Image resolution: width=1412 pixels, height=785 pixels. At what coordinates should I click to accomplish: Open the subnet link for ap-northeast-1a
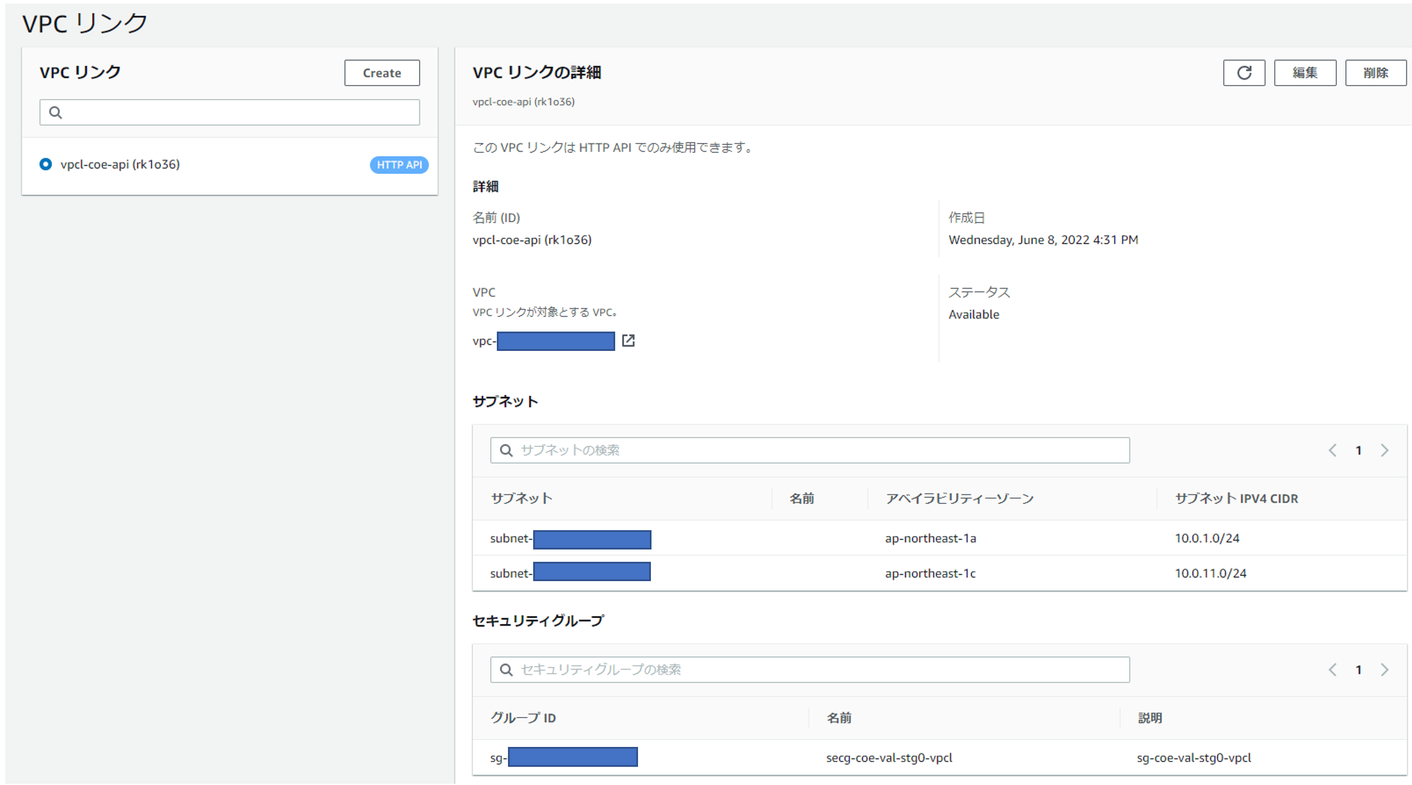pos(570,539)
